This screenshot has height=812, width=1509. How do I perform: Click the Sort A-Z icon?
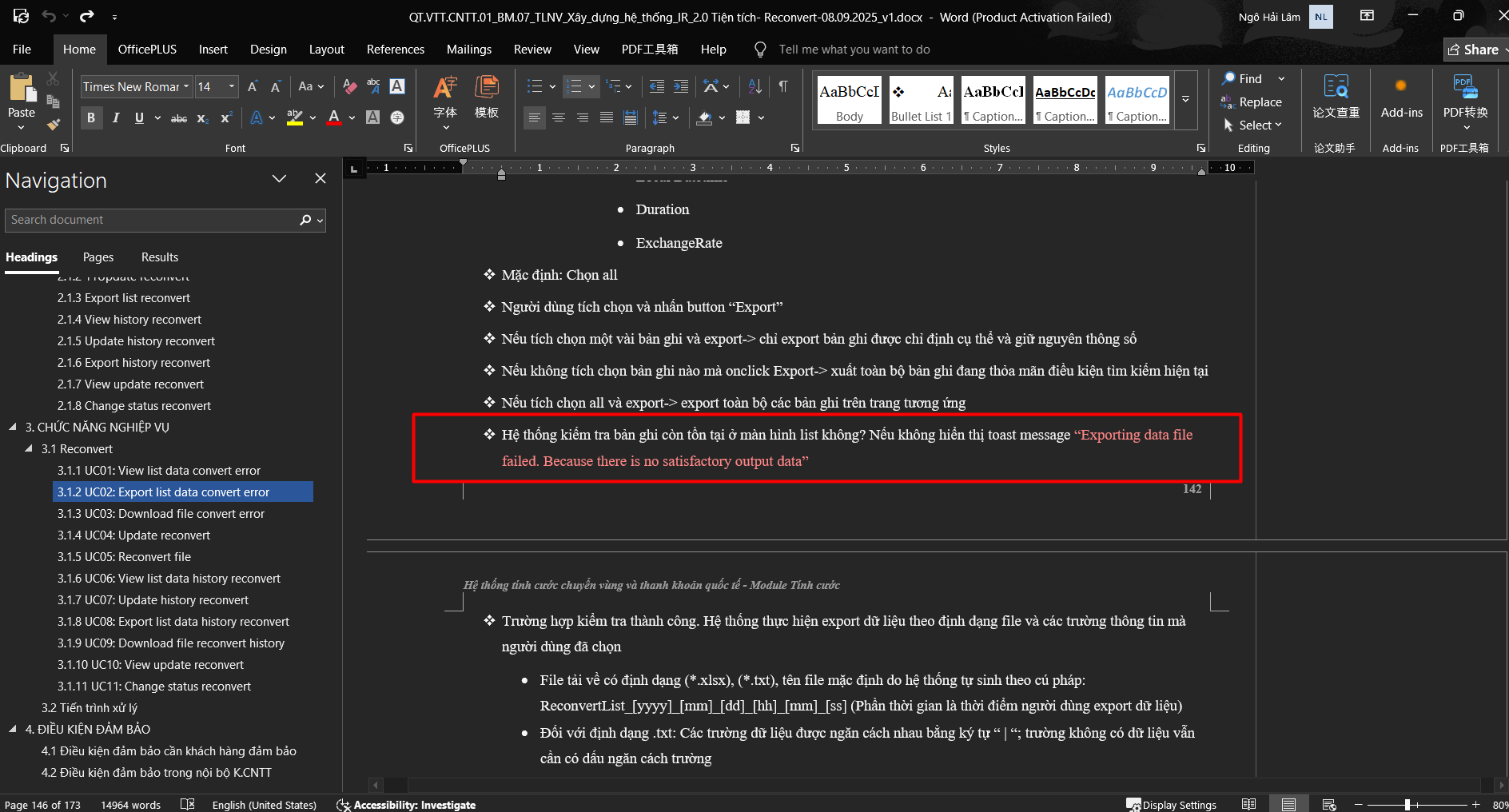tap(754, 86)
